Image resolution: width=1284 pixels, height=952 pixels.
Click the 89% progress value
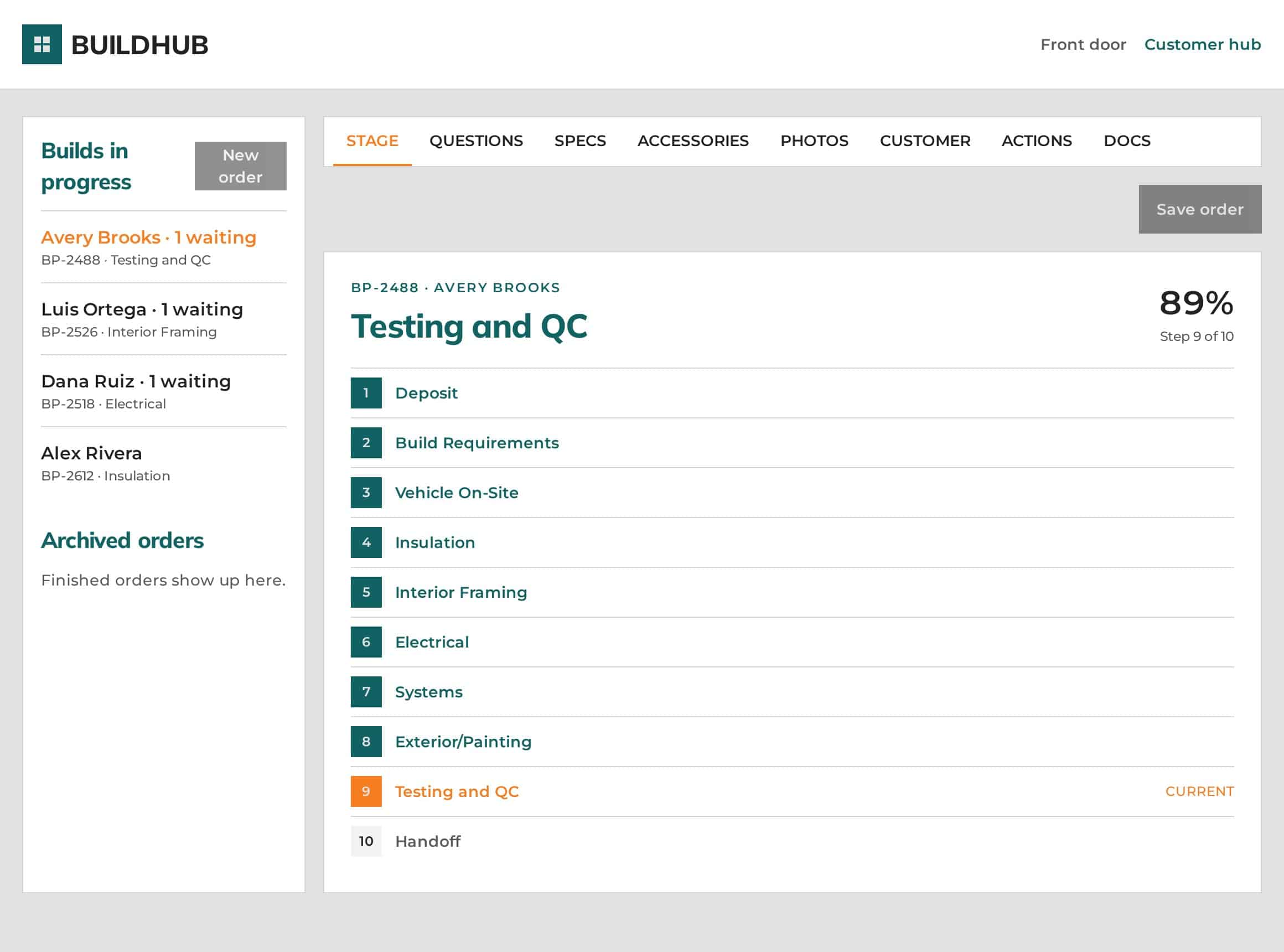tap(1196, 303)
